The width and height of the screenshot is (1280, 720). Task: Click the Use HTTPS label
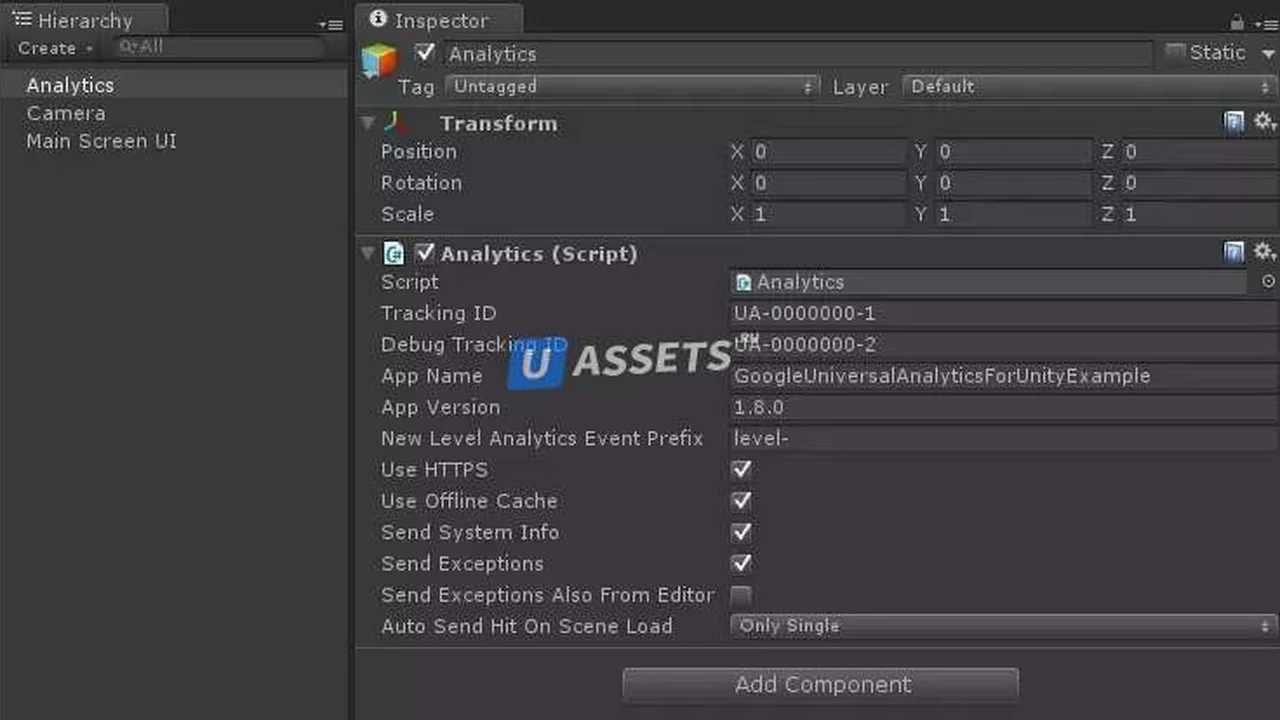[x=434, y=469]
